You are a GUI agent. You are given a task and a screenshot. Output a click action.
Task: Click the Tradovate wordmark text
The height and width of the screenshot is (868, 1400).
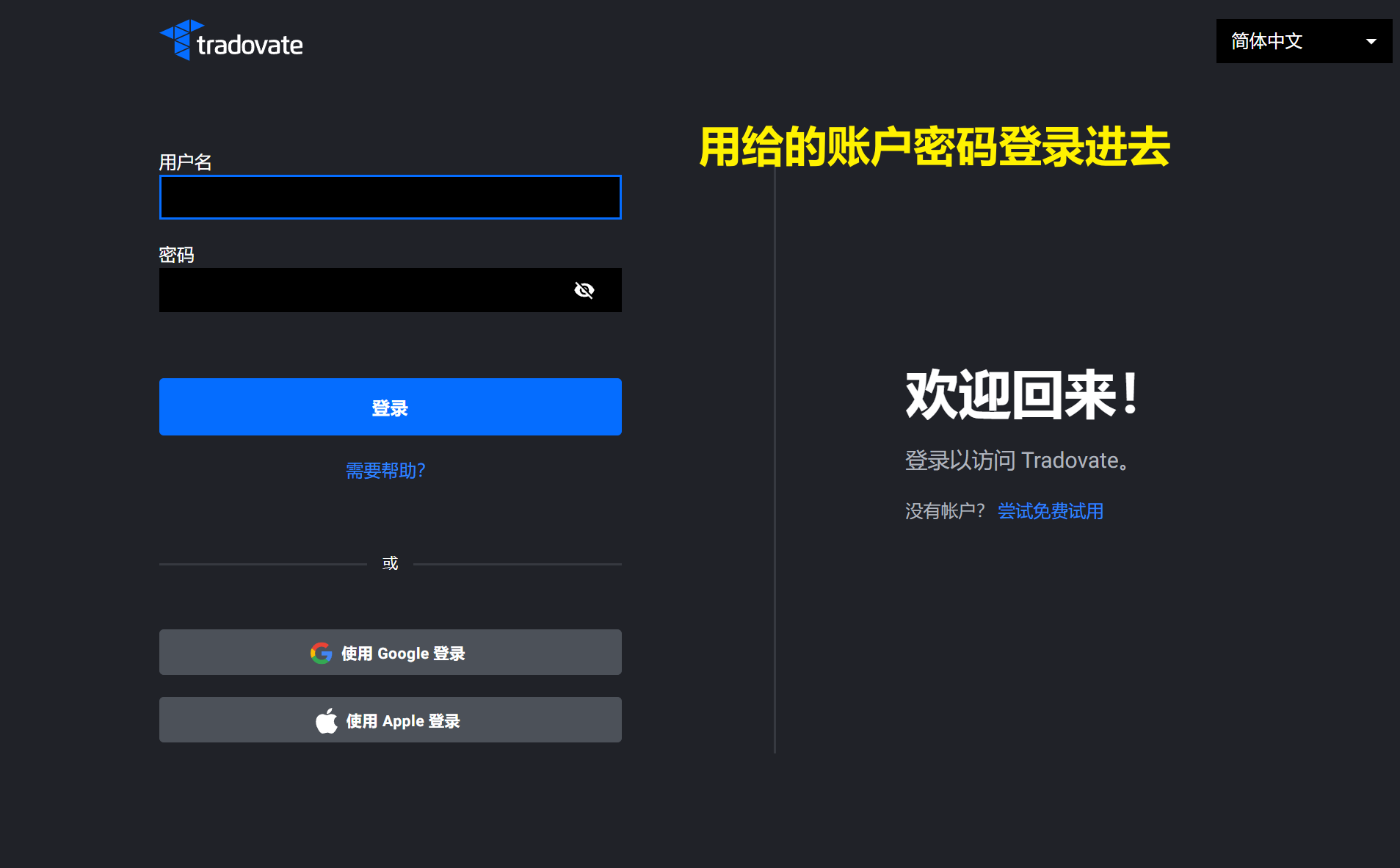pos(250,46)
